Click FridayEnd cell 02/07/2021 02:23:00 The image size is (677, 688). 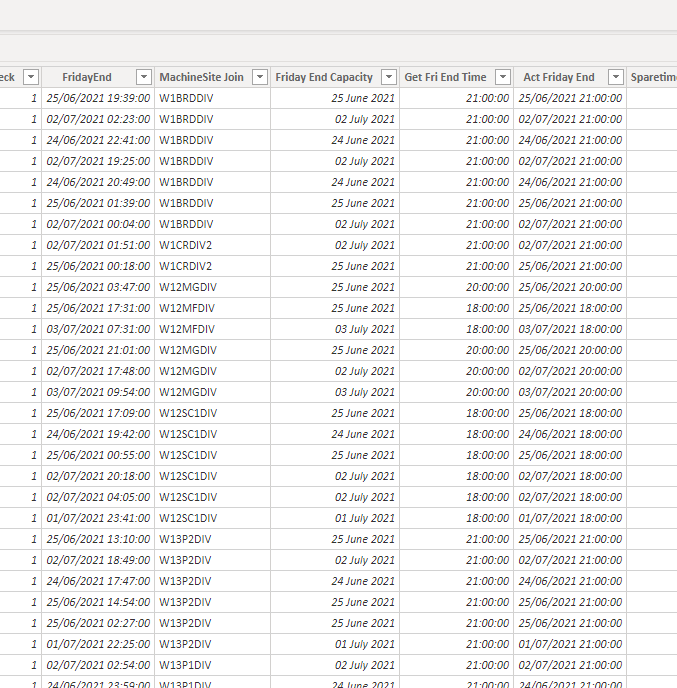point(98,119)
